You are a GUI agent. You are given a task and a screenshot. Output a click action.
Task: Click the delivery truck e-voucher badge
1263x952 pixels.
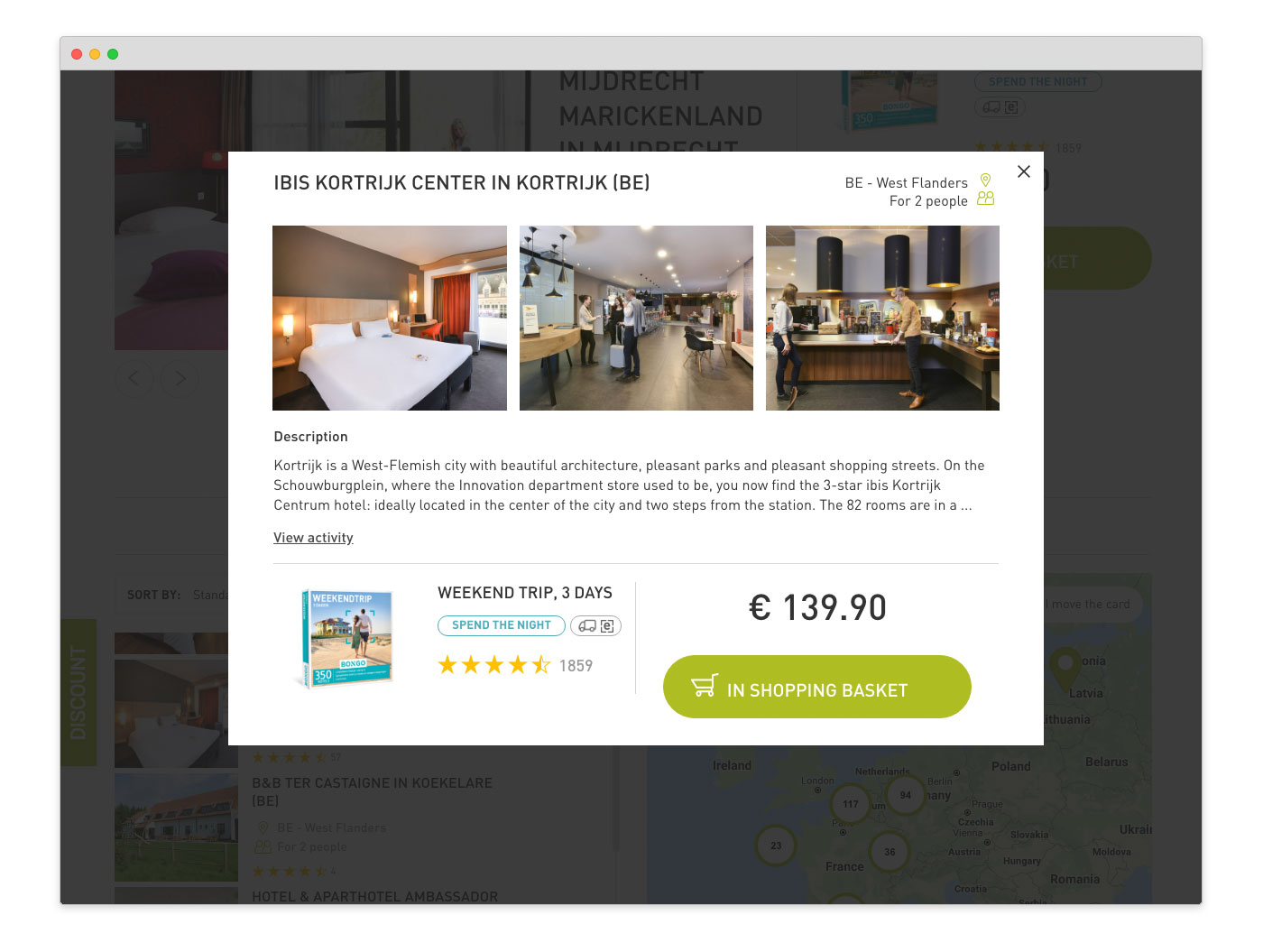(x=595, y=625)
